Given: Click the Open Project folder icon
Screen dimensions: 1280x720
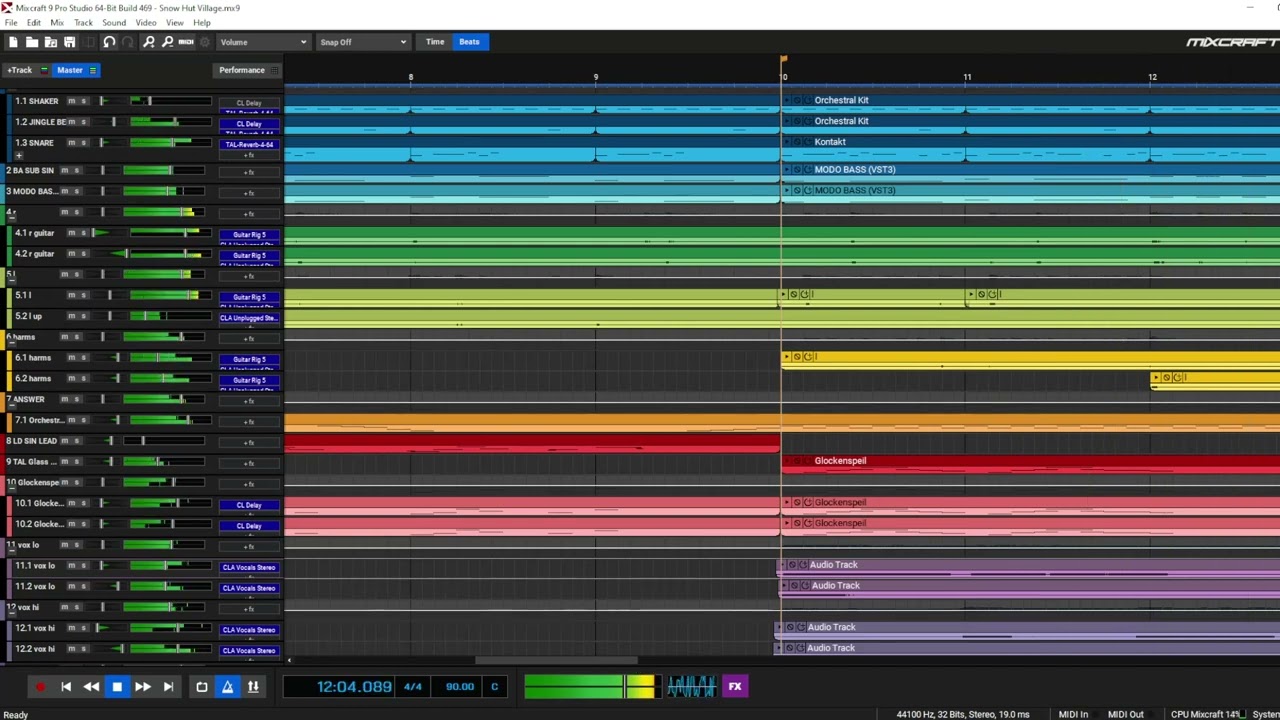Looking at the screenshot, I should click(x=32, y=42).
